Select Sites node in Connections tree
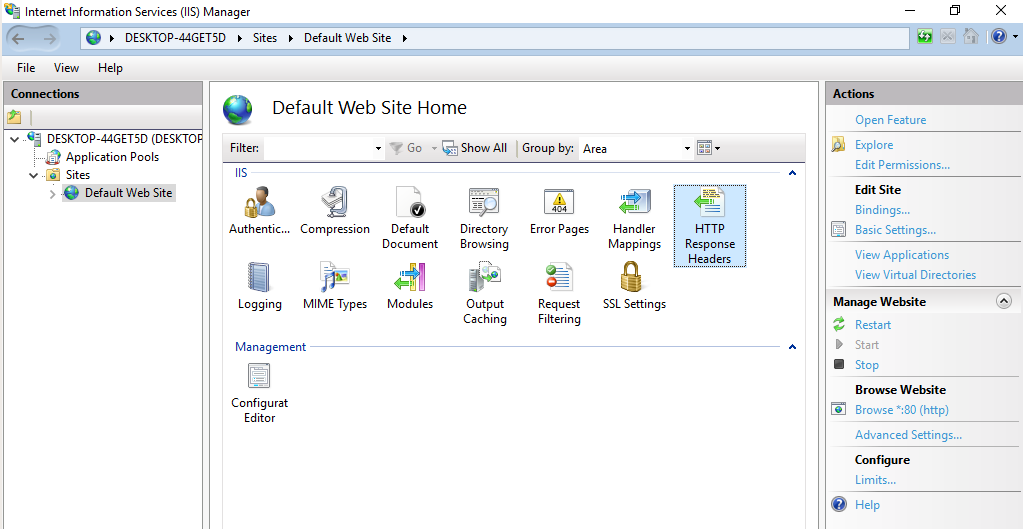Screen dimensions: 1023x529 point(78,175)
